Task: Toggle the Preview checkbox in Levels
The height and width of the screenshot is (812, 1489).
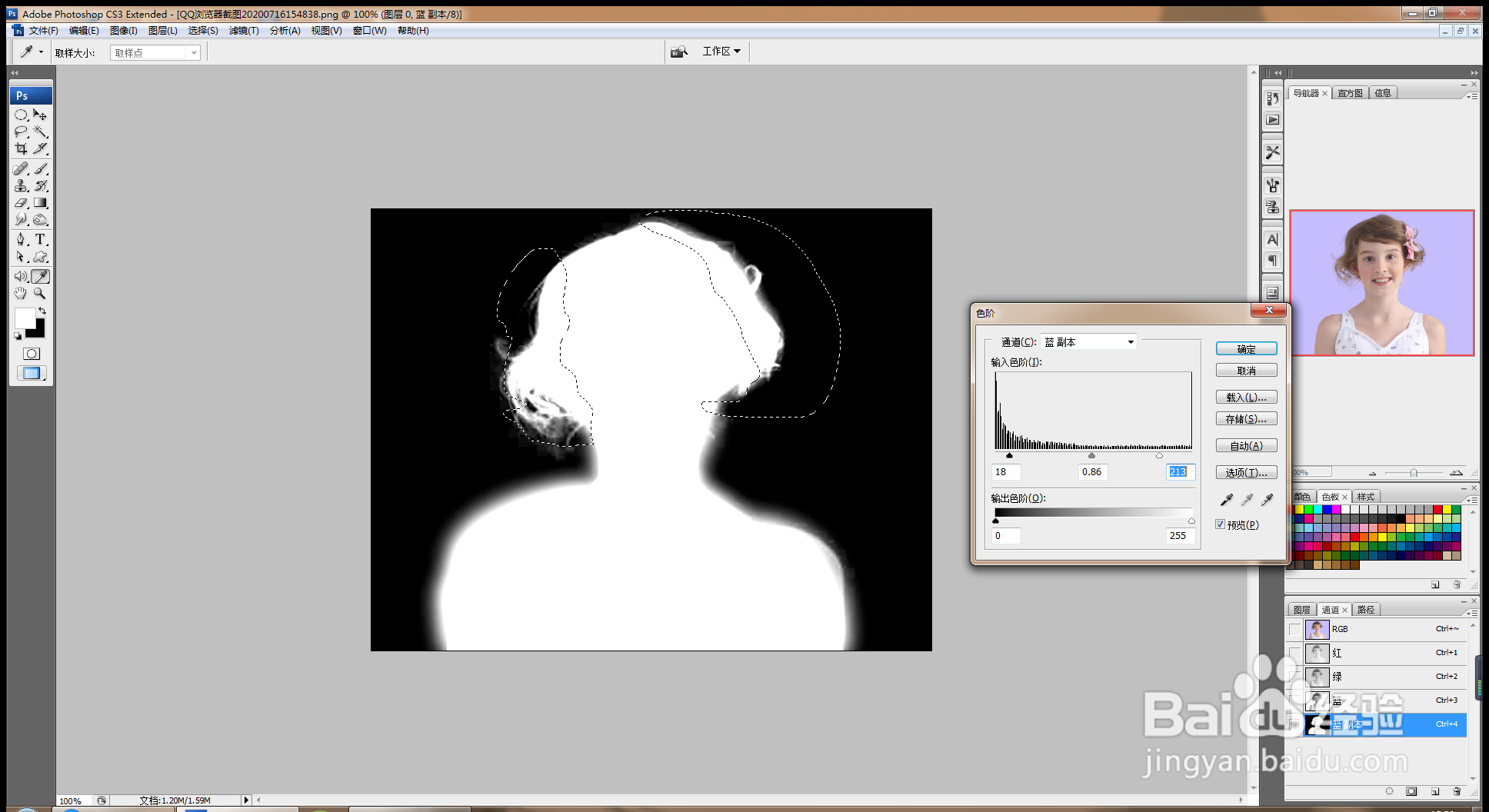Action: click(x=1220, y=524)
